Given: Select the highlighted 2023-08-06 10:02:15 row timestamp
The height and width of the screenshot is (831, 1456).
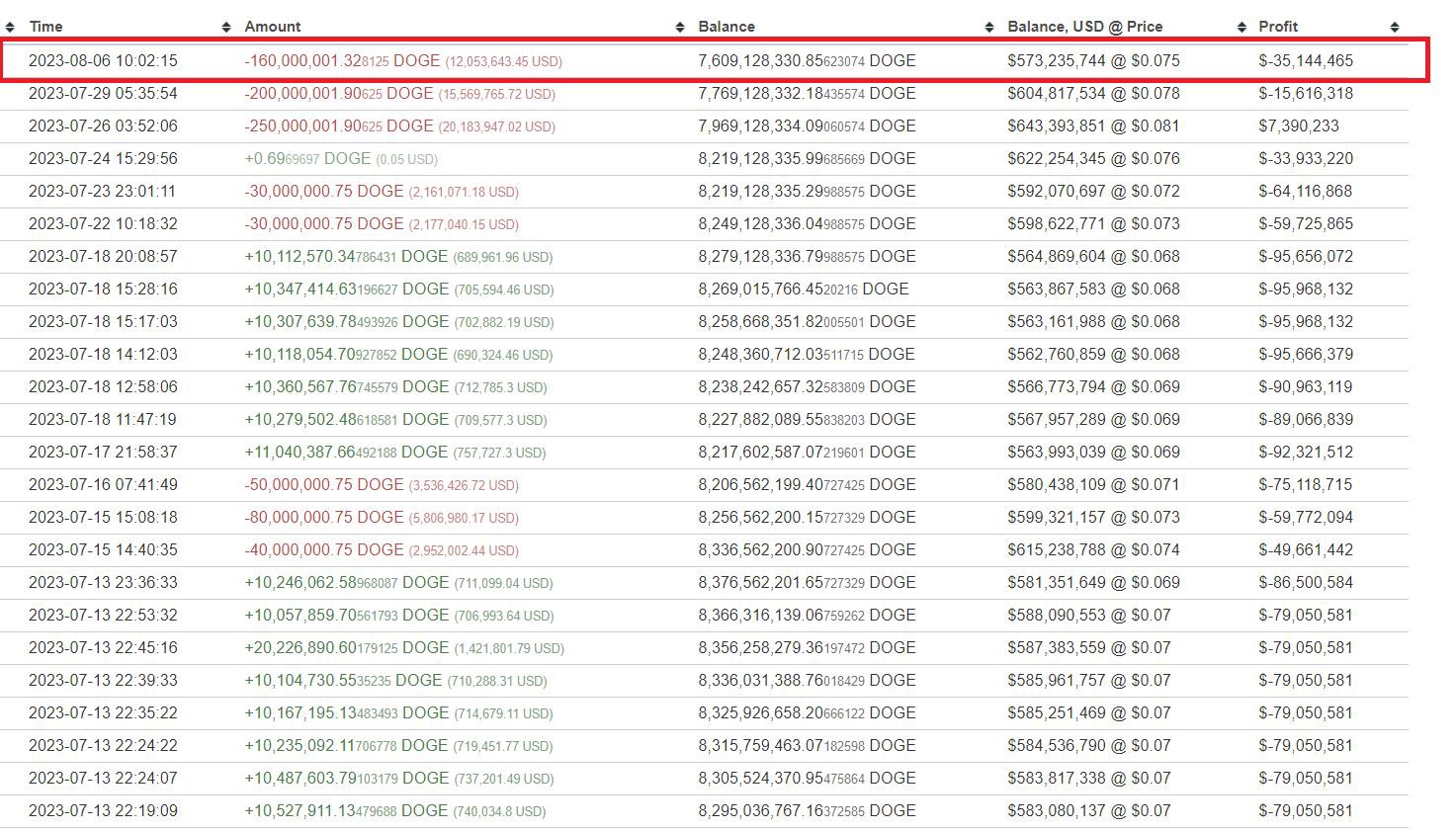Looking at the screenshot, I should point(103,61).
